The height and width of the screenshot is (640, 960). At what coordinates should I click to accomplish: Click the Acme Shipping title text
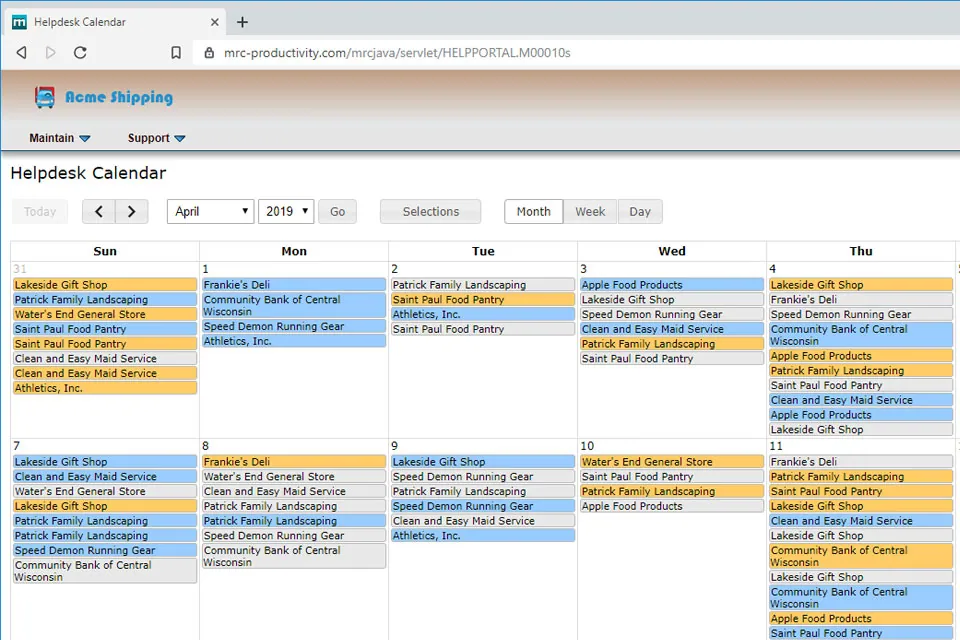pos(119,97)
